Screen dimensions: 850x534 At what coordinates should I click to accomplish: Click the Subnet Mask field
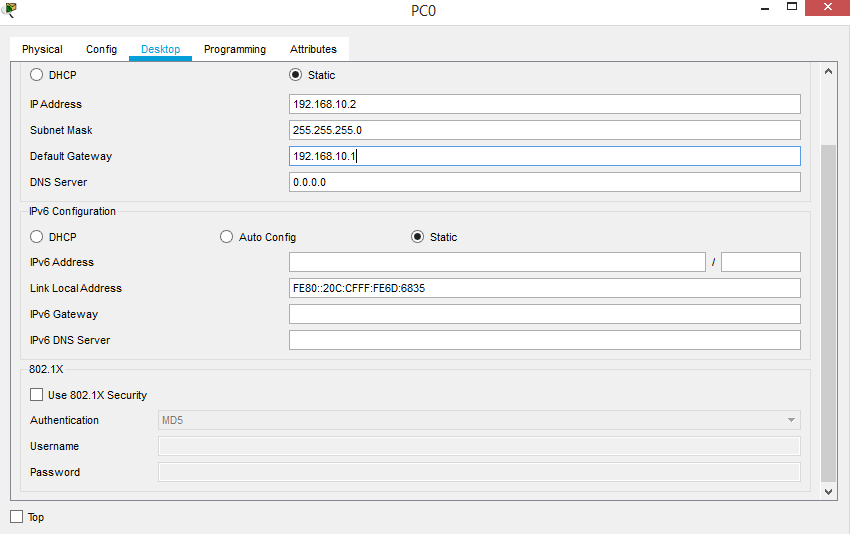tap(545, 130)
